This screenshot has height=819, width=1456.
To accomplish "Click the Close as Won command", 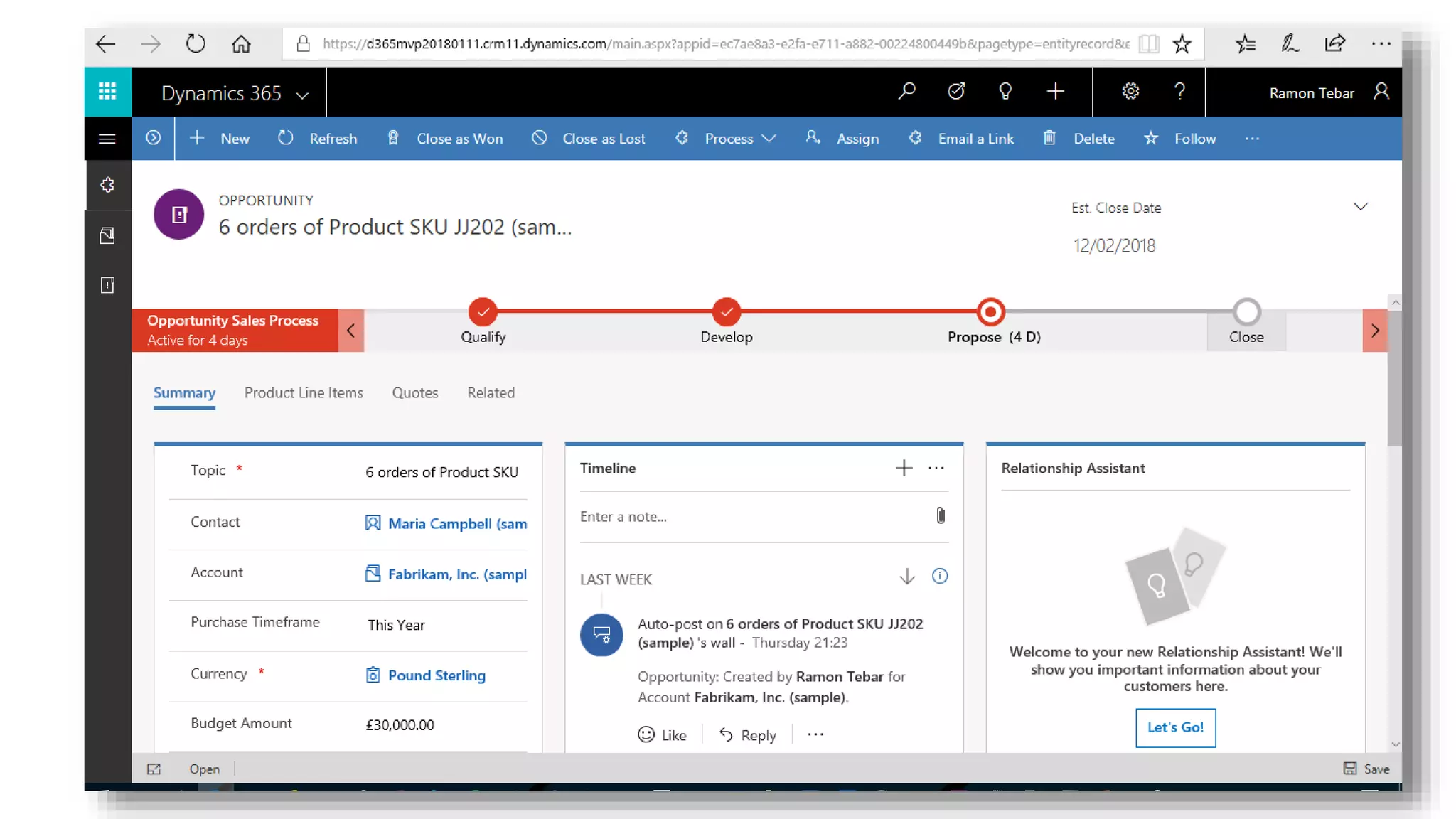I will pos(446,139).
